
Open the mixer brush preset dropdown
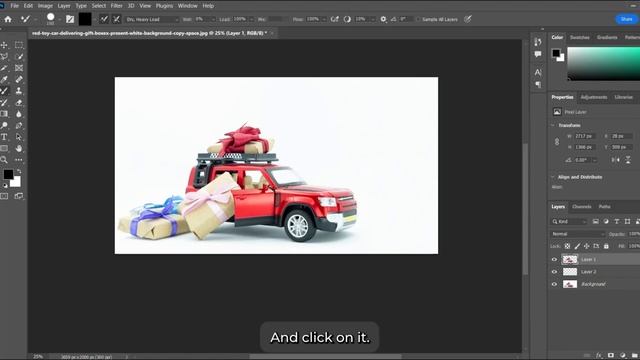[x=152, y=19]
